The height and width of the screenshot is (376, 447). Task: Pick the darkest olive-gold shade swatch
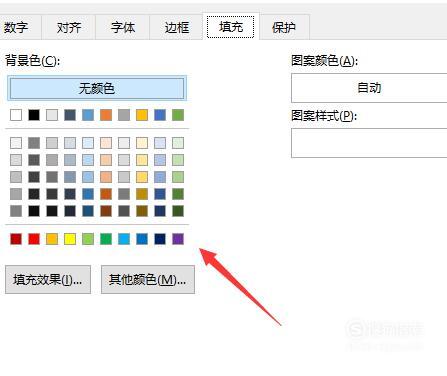coord(142,211)
